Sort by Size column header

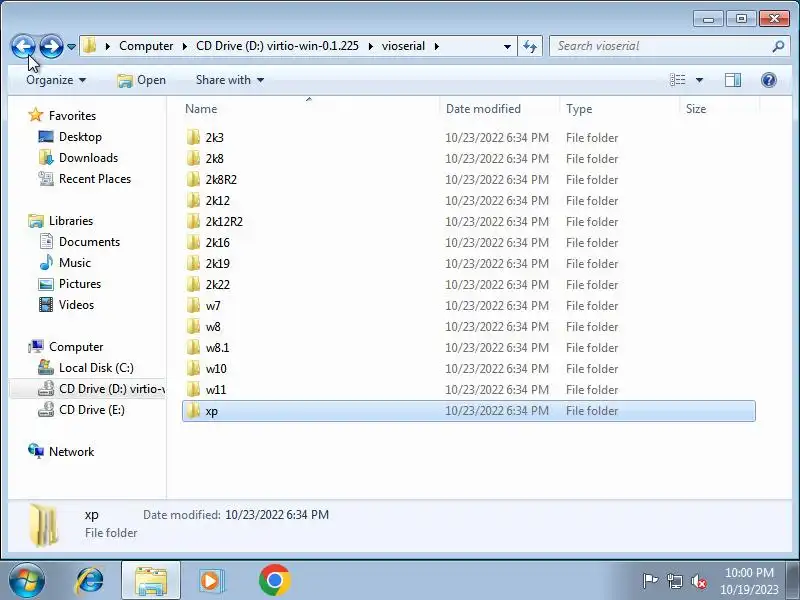pyautogui.click(x=696, y=109)
